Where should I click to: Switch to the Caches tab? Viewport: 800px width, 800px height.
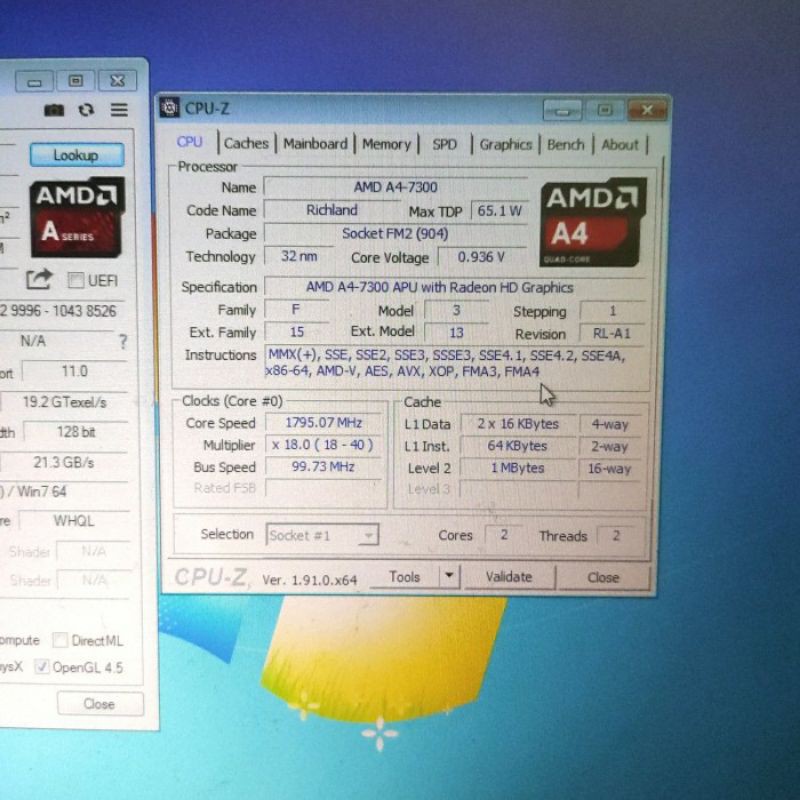[x=246, y=143]
